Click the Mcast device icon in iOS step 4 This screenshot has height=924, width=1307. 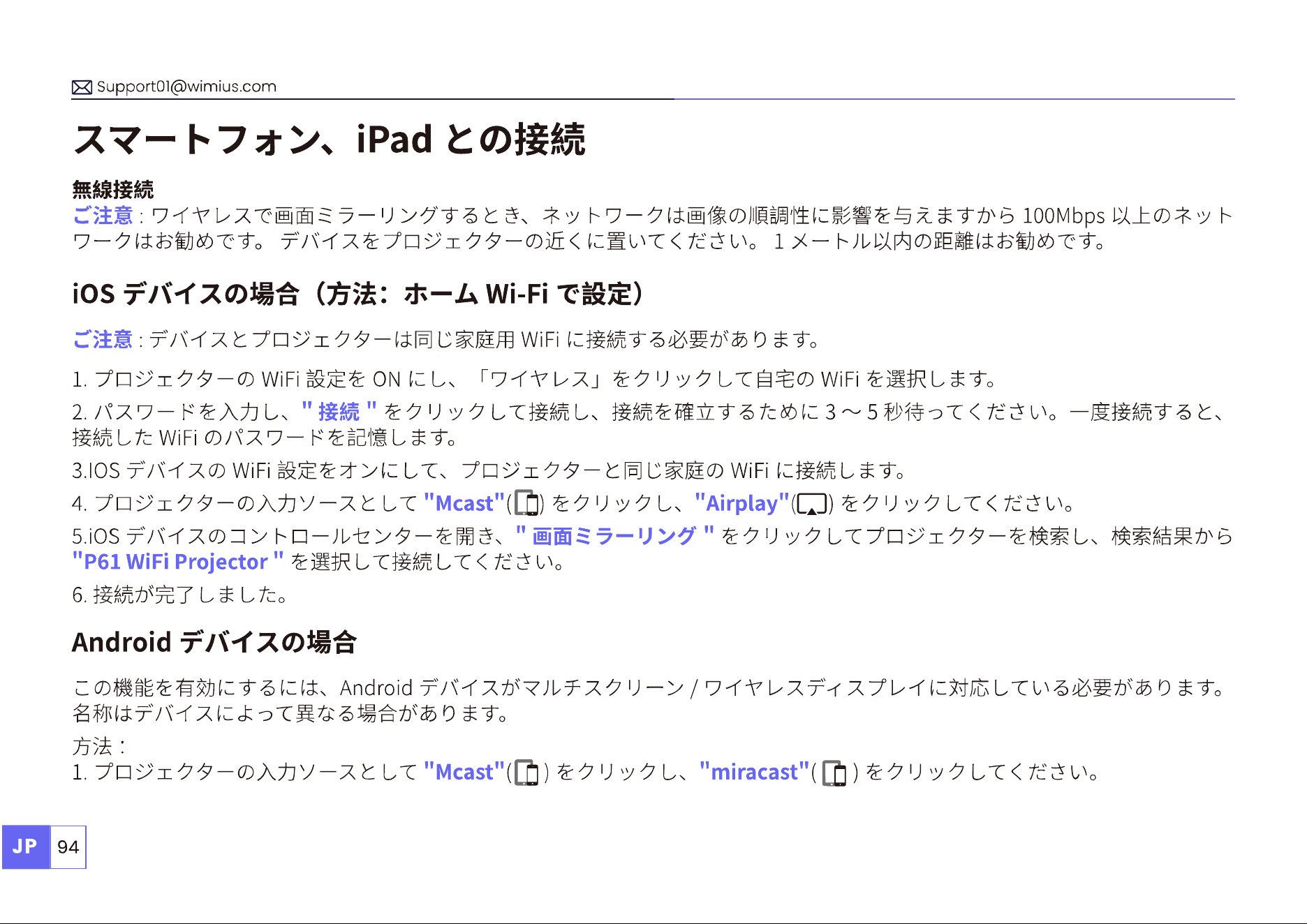(x=527, y=503)
